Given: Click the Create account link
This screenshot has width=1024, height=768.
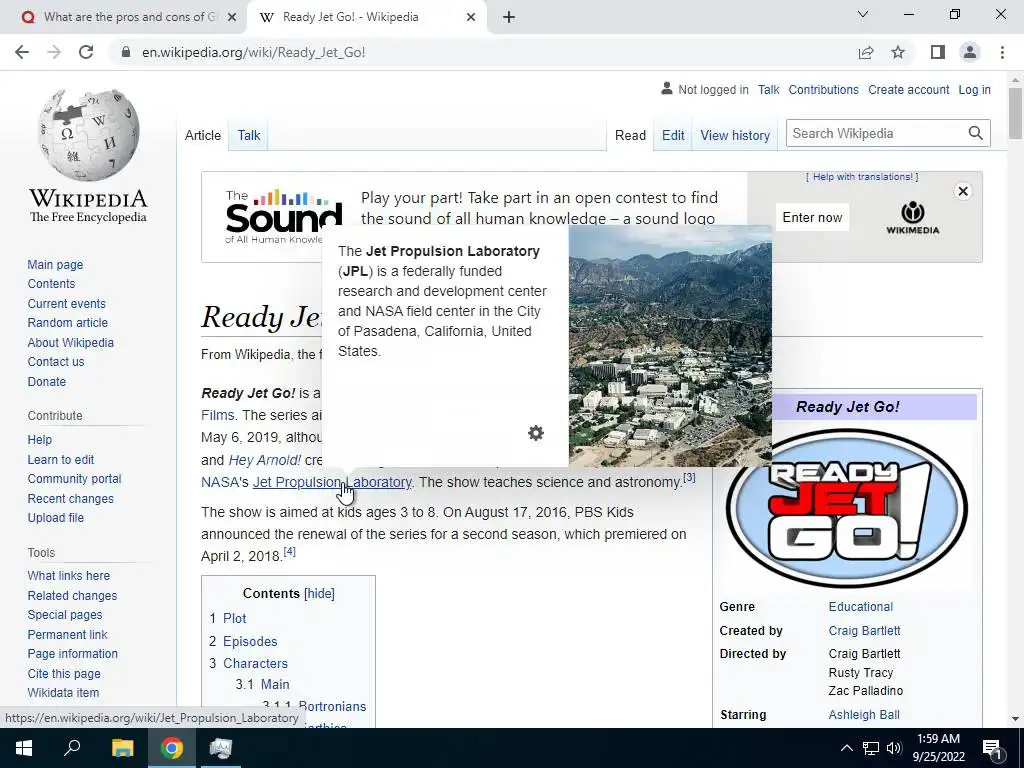Looking at the screenshot, I should click(908, 89).
